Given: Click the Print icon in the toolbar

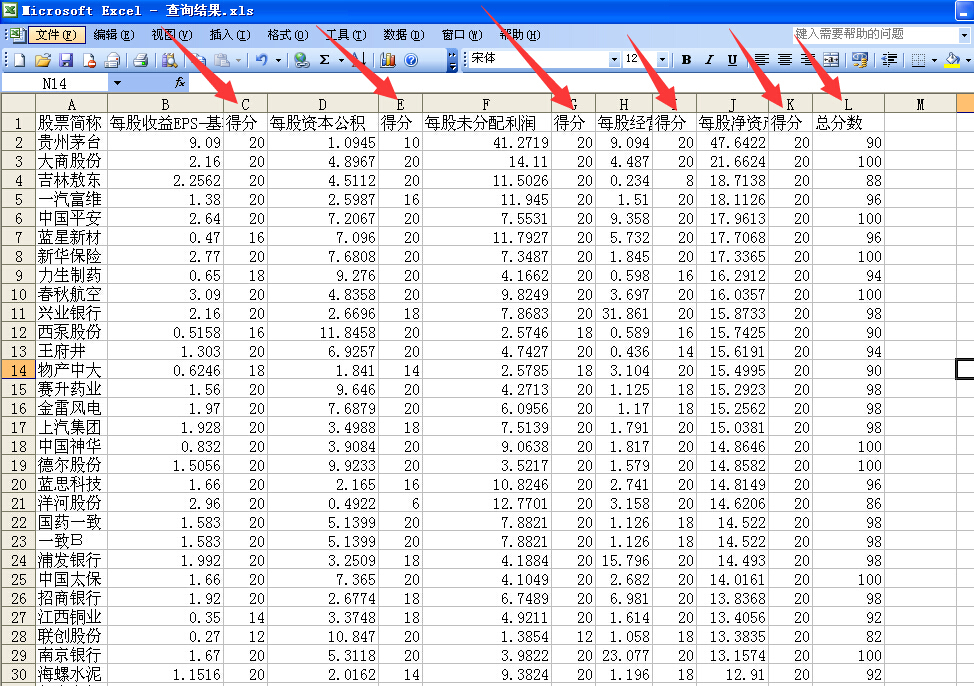Looking at the screenshot, I should click(140, 60).
